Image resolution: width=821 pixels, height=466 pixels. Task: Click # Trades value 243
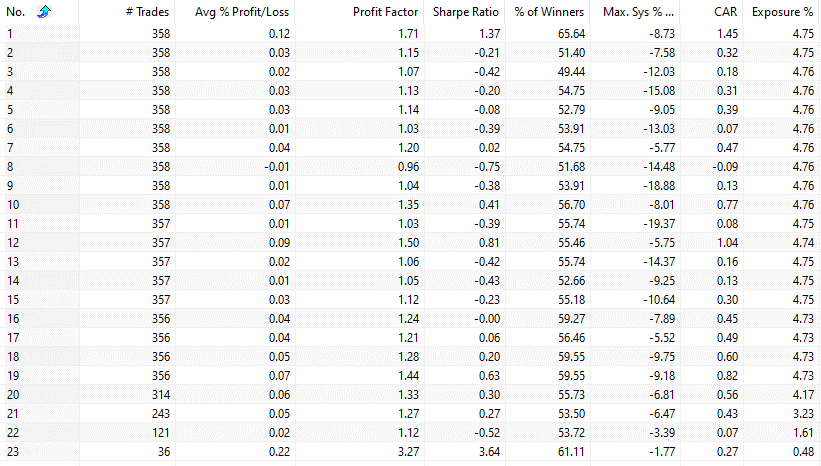point(161,413)
